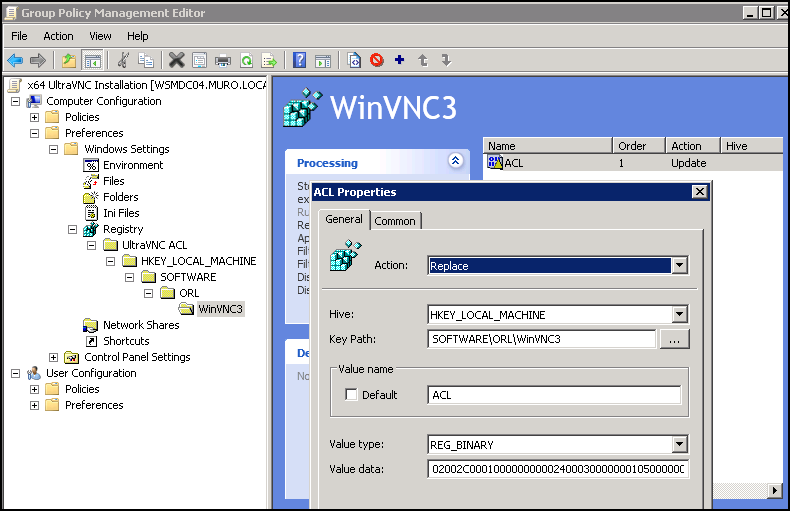
Task: Select the Ini Files tree node
Action: point(121,213)
